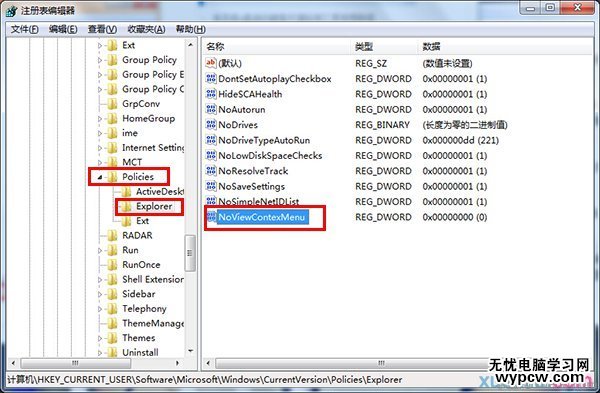The height and width of the screenshot is (393, 600).
Task: Click the HomeGroup folder icon
Action: click(112, 119)
